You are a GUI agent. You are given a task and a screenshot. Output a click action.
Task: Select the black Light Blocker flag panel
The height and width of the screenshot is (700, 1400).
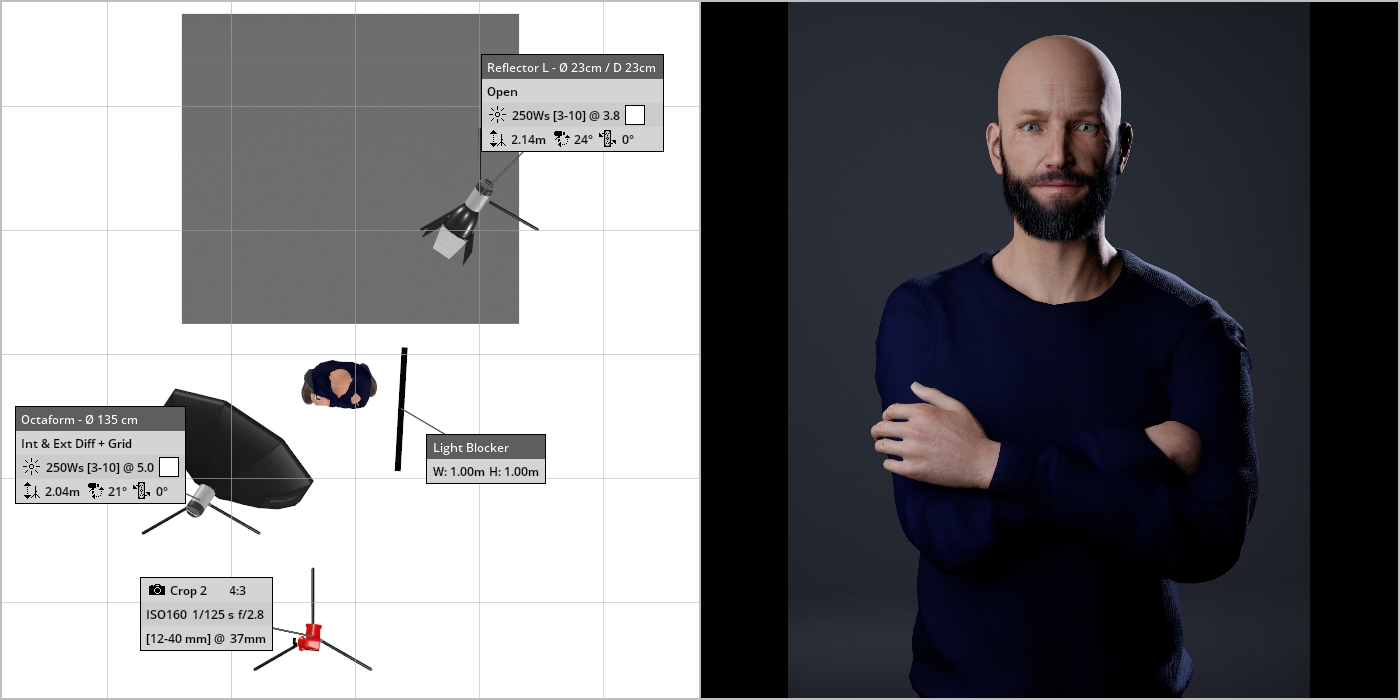click(x=401, y=409)
